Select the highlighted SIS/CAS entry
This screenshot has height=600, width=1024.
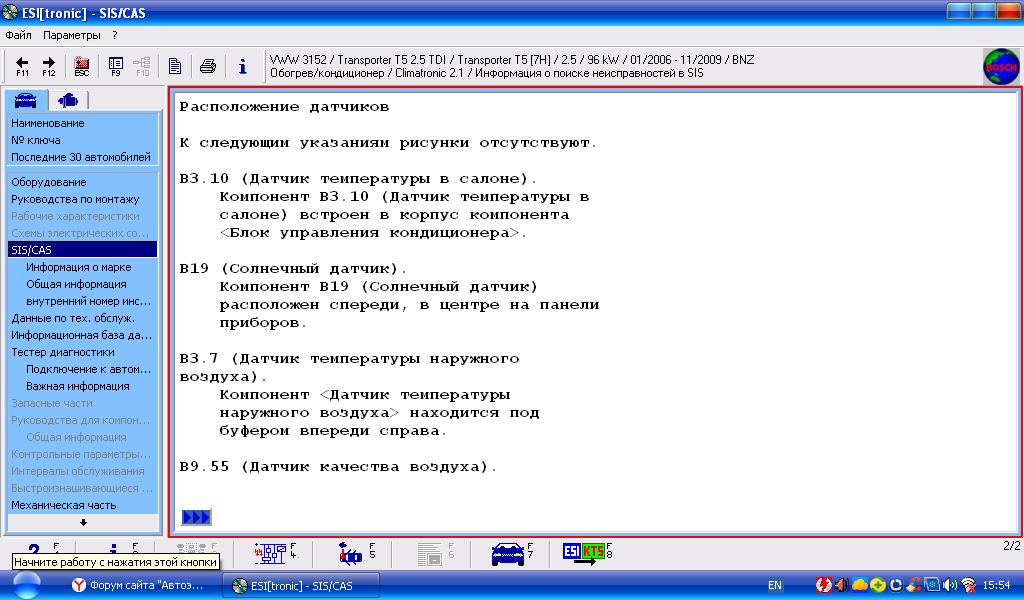[82, 249]
